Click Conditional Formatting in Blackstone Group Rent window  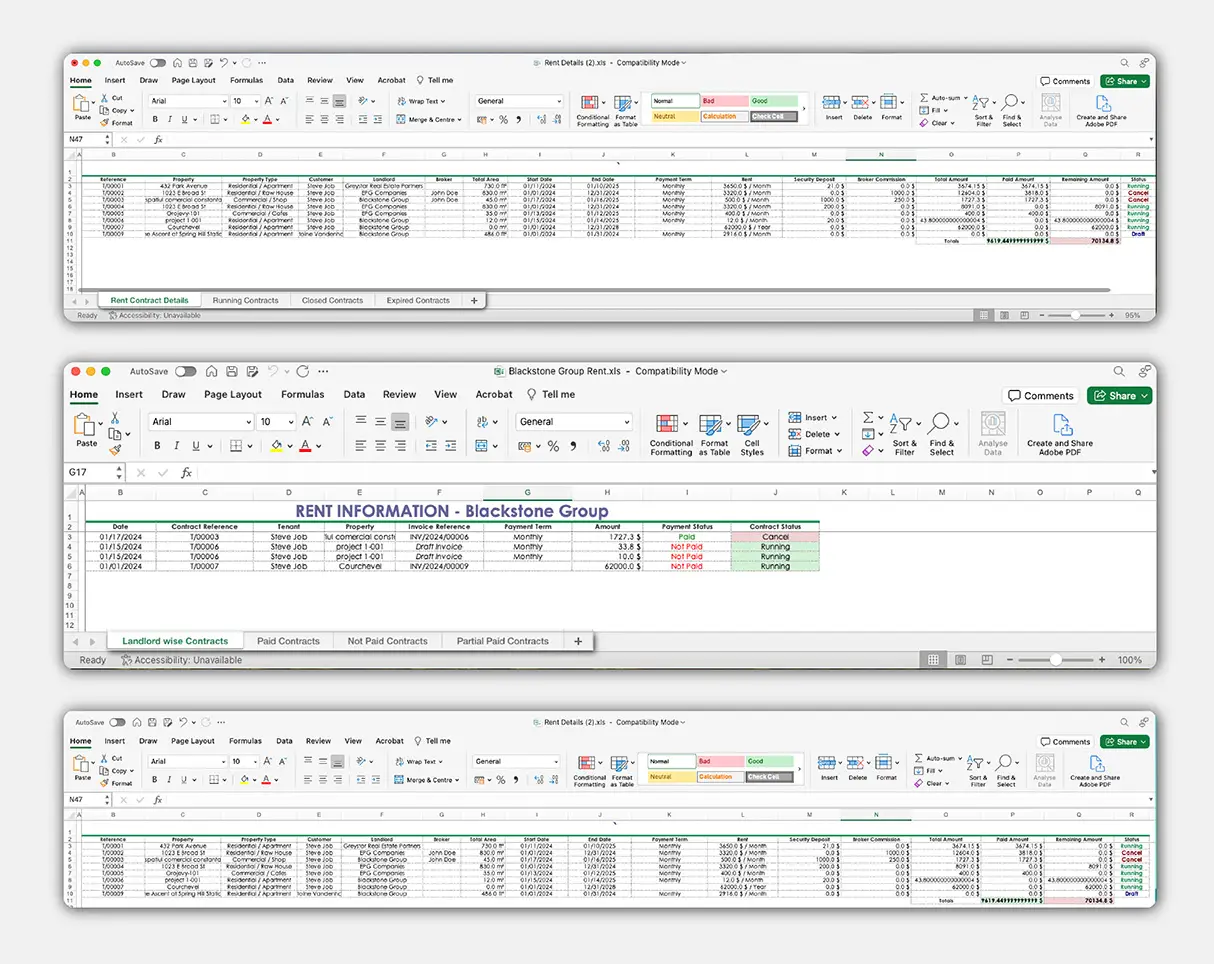(x=671, y=432)
